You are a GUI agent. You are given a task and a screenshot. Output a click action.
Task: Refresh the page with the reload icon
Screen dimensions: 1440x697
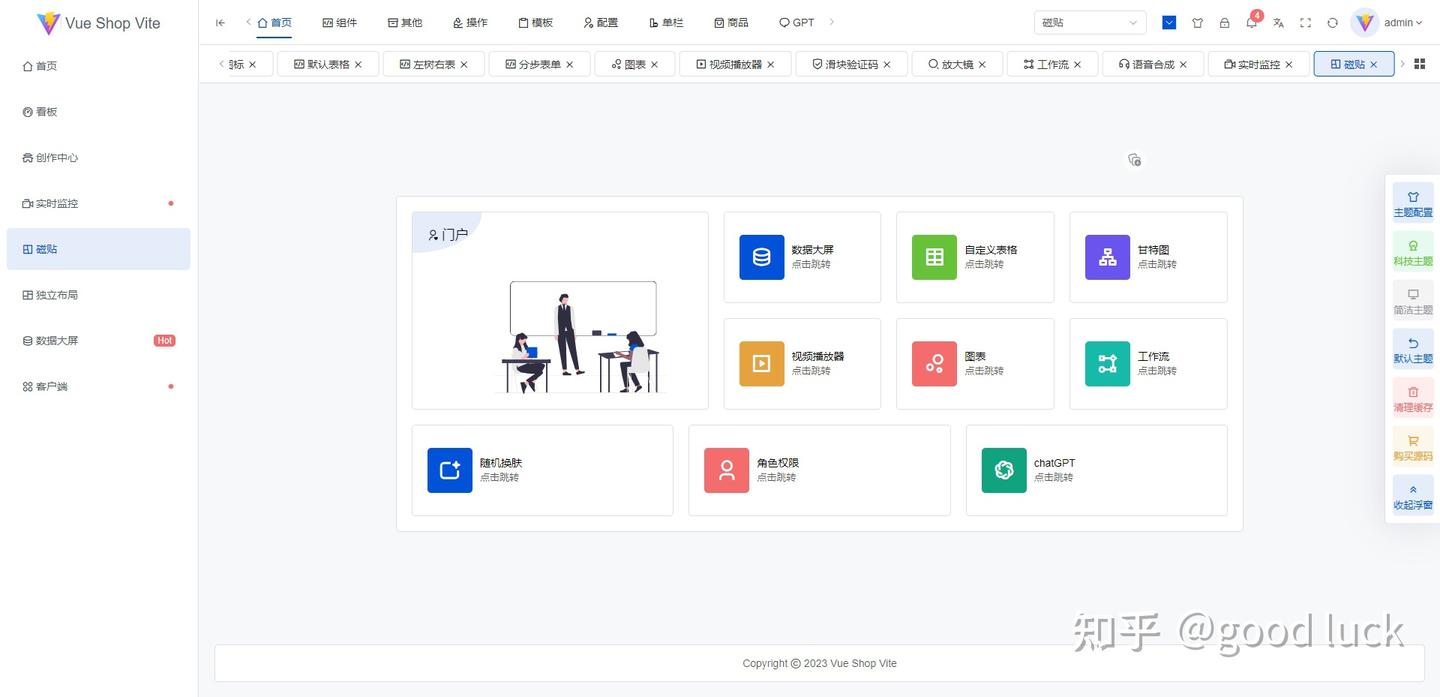coord(1333,21)
